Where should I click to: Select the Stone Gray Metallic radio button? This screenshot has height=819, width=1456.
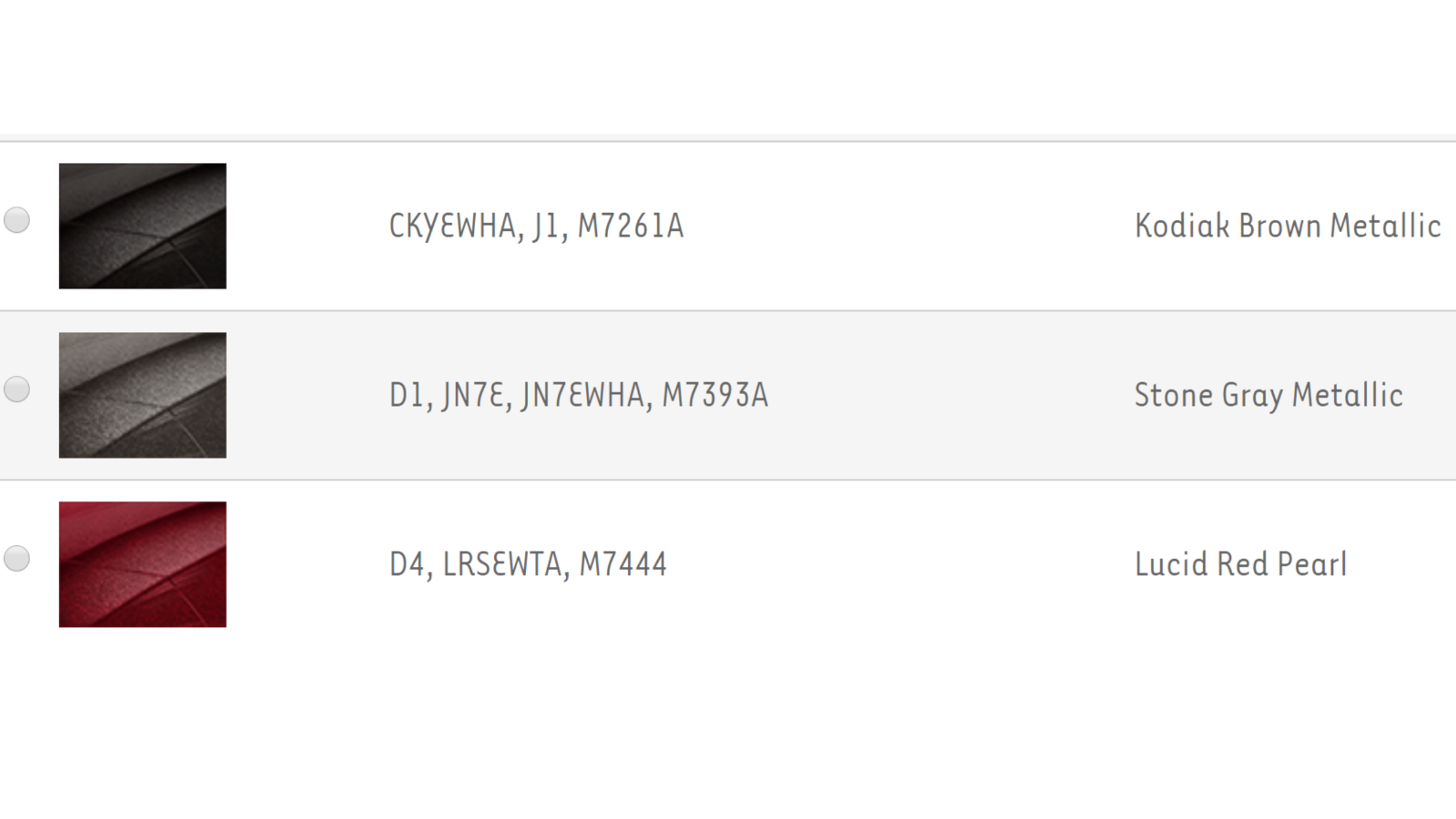pos(17,389)
